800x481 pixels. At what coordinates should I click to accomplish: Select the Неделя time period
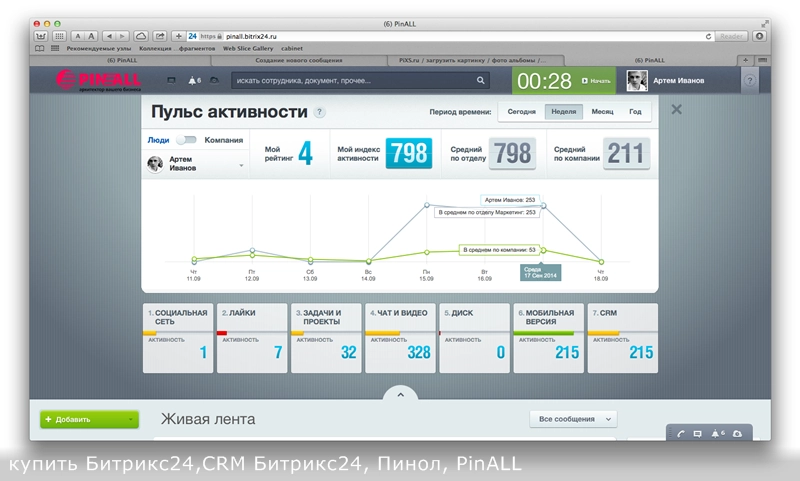pos(564,112)
